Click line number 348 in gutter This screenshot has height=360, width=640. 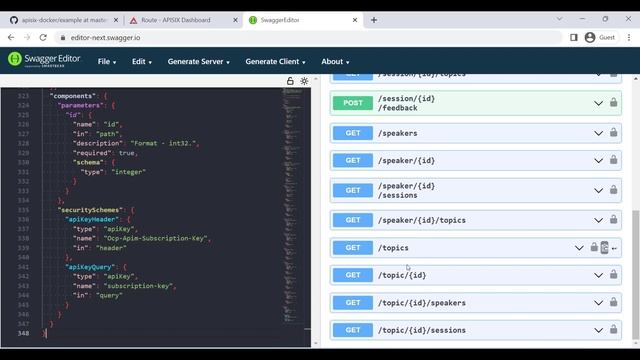[23, 333]
